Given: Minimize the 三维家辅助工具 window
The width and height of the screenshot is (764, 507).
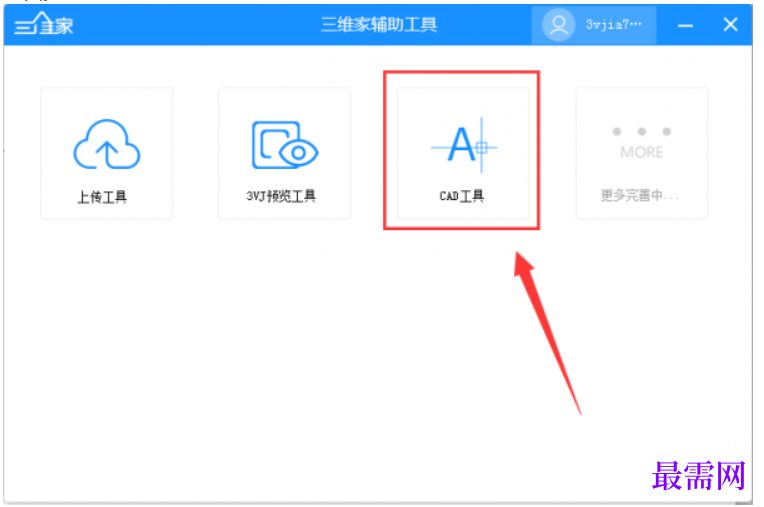Looking at the screenshot, I should coord(686,25).
